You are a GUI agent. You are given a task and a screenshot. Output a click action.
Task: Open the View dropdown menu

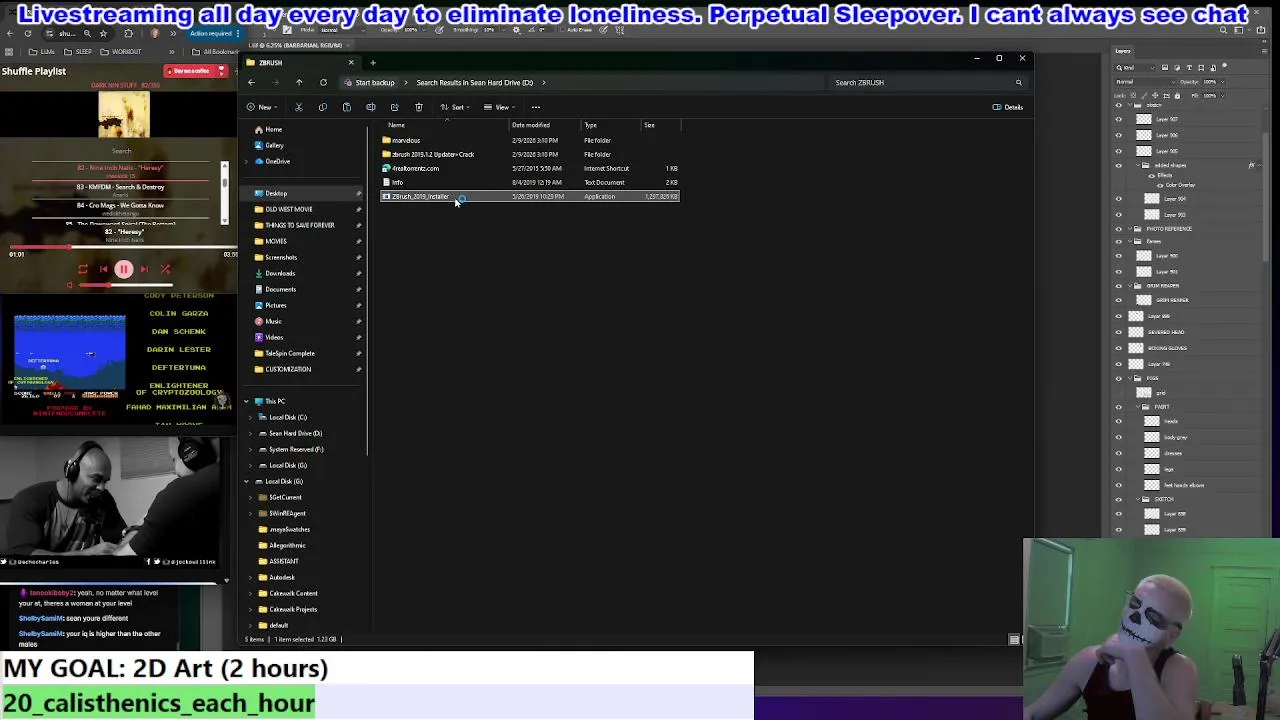tap(500, 107)
